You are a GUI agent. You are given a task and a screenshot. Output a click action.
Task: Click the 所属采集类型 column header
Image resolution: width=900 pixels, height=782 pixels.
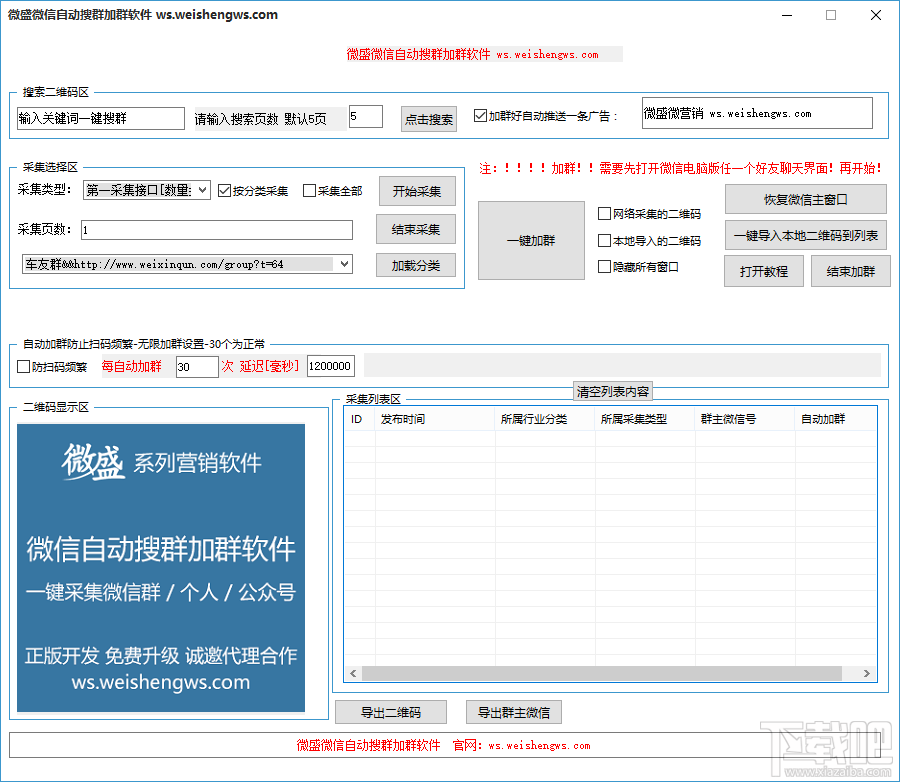coord(645,419)
